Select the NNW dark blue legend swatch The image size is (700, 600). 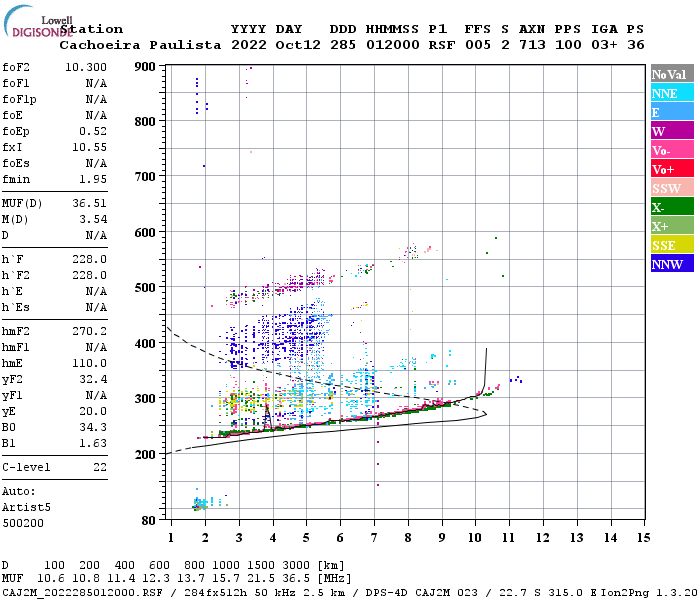(672, 263)
